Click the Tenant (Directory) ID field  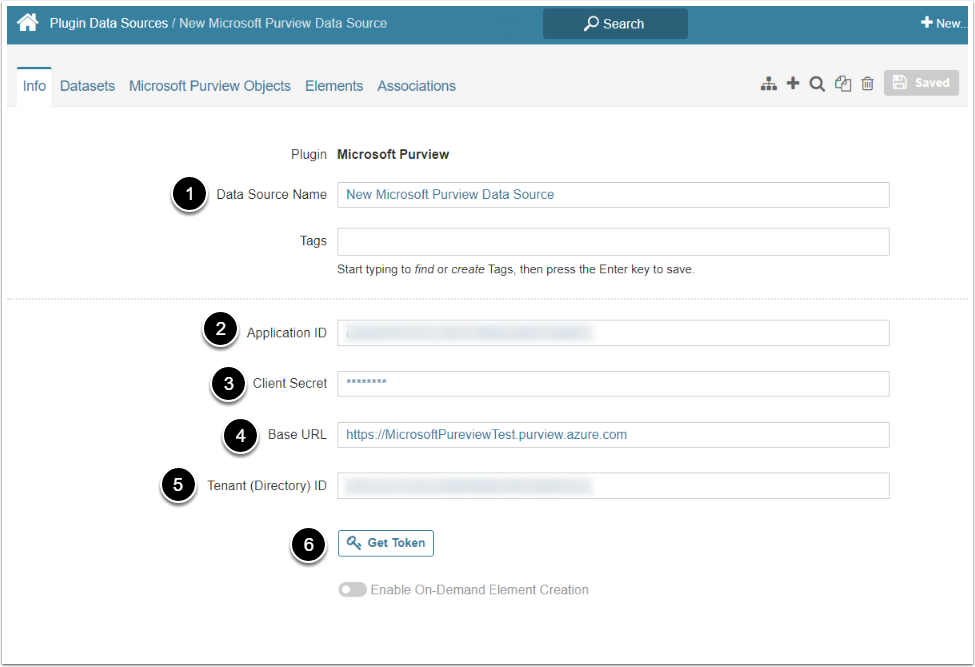613,485
